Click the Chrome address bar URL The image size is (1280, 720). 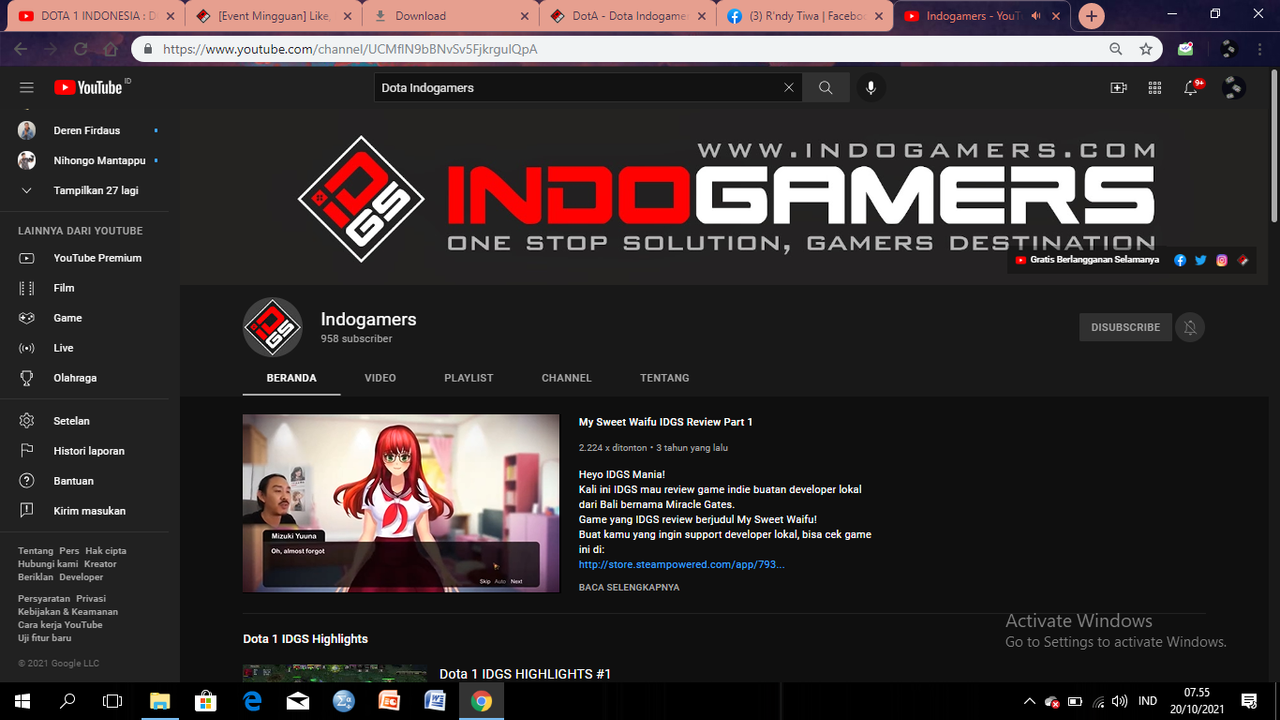pyautogui.click(x=350, y=49)
